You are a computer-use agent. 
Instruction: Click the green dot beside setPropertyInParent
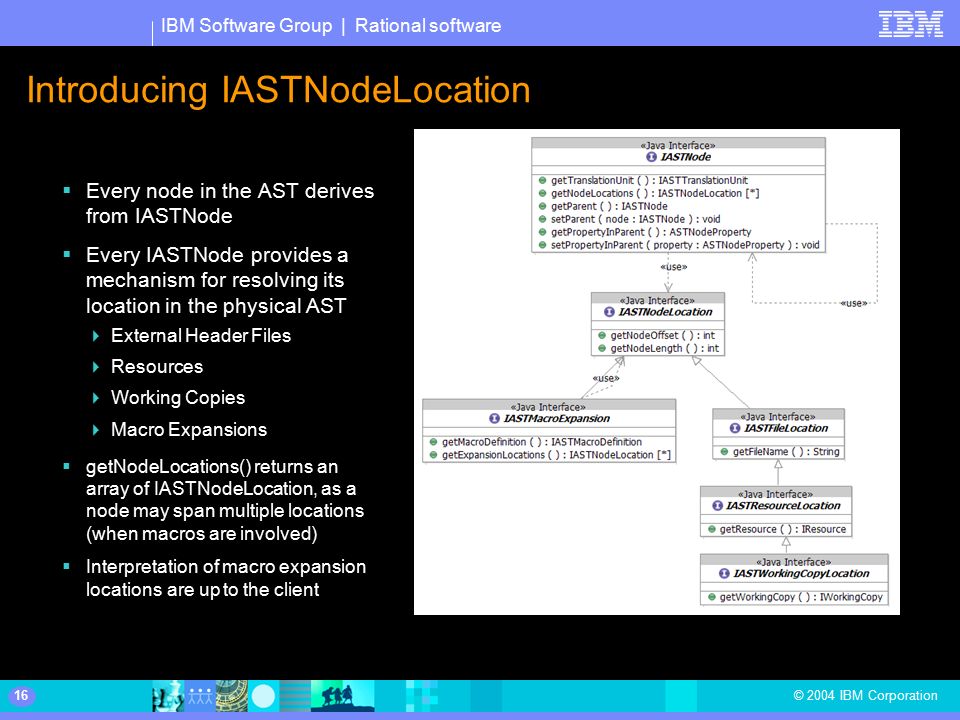[x=542, y=245]
